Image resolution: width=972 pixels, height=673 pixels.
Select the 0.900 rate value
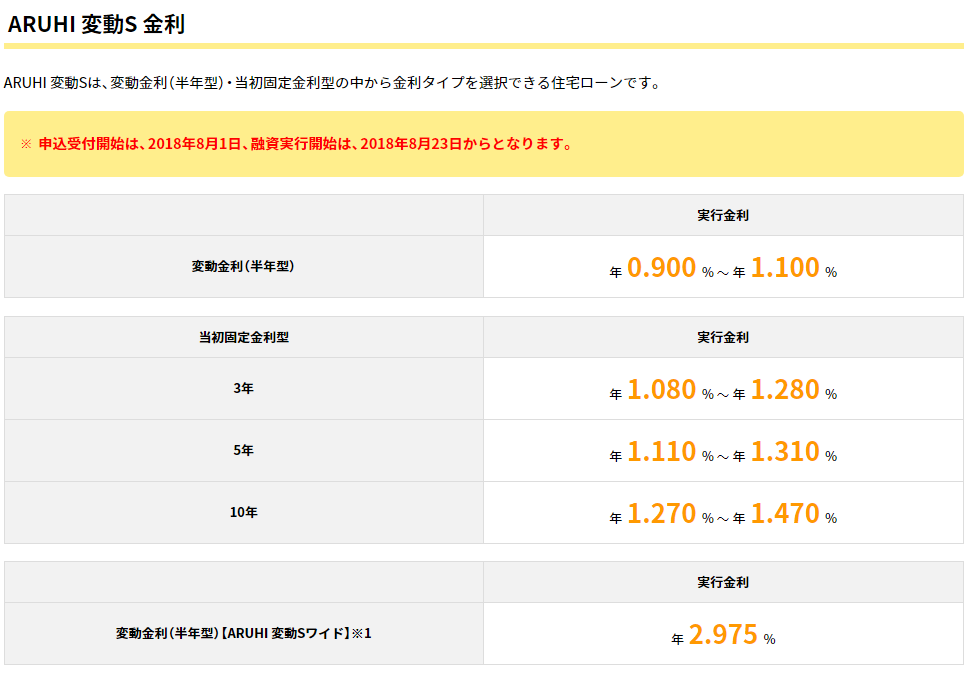[x=661, y=268]
